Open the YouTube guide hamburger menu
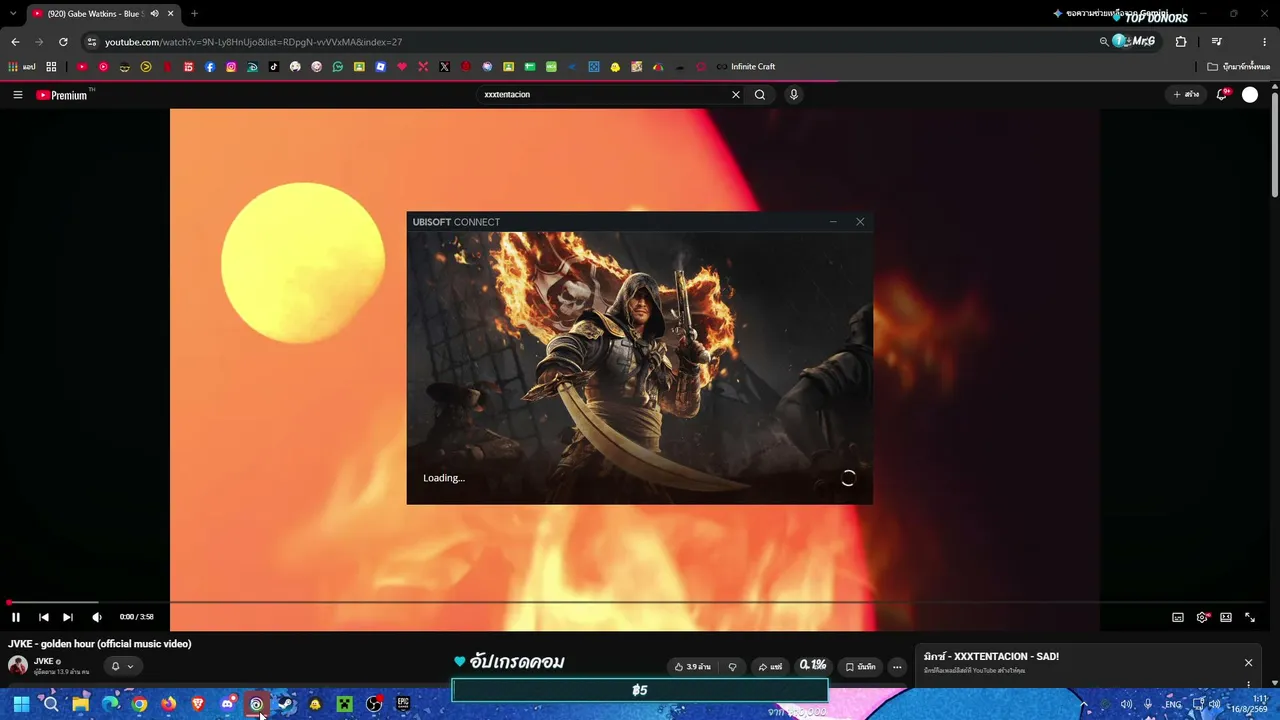The width and height of the screenshot is (1280, 720). pyautogui.click(x=18, y=95)
